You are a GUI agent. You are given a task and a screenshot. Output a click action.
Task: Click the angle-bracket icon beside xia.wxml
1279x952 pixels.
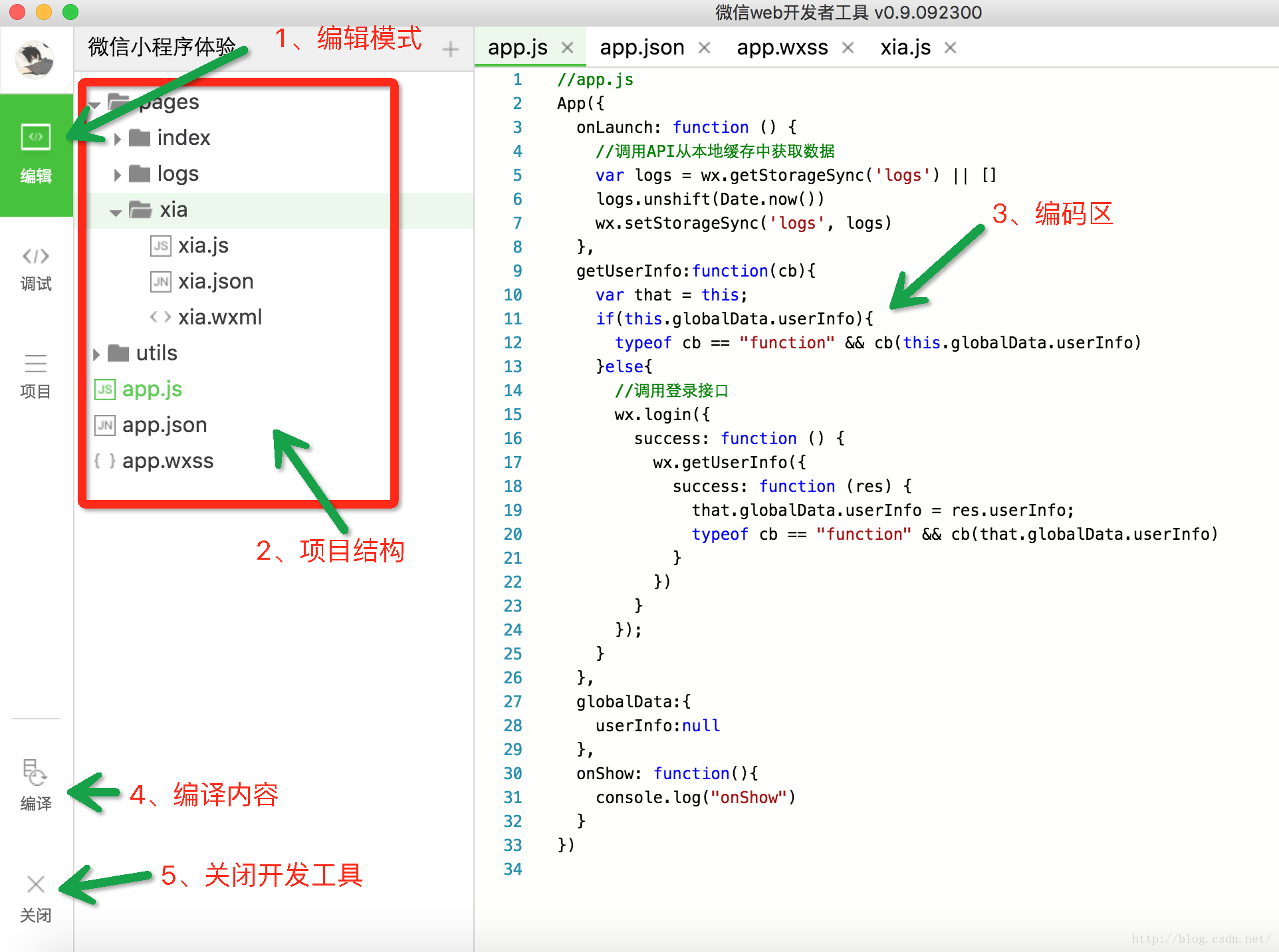(x=161, y=317)
